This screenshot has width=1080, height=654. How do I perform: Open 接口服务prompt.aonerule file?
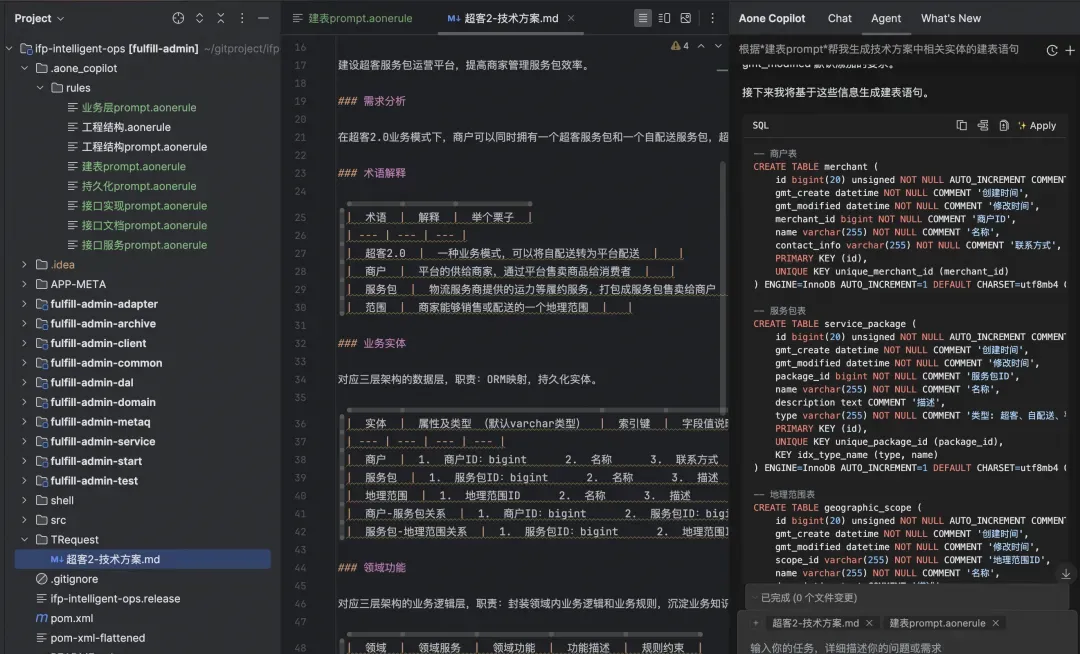[144, 245]
